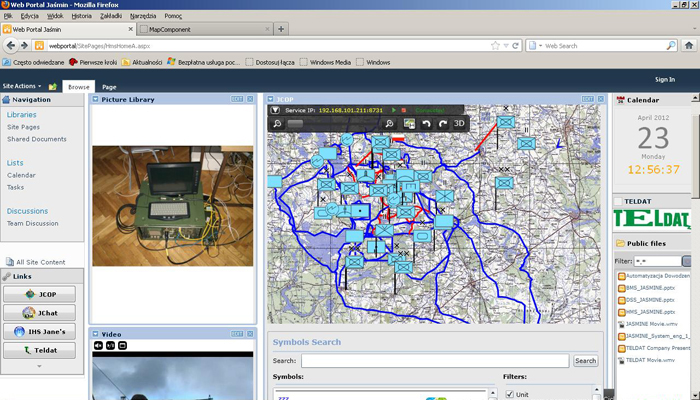The height and width of the screenshot is (400, 700).
Task: Open Libraries in Navigation panel
Action: coord(21,115)
